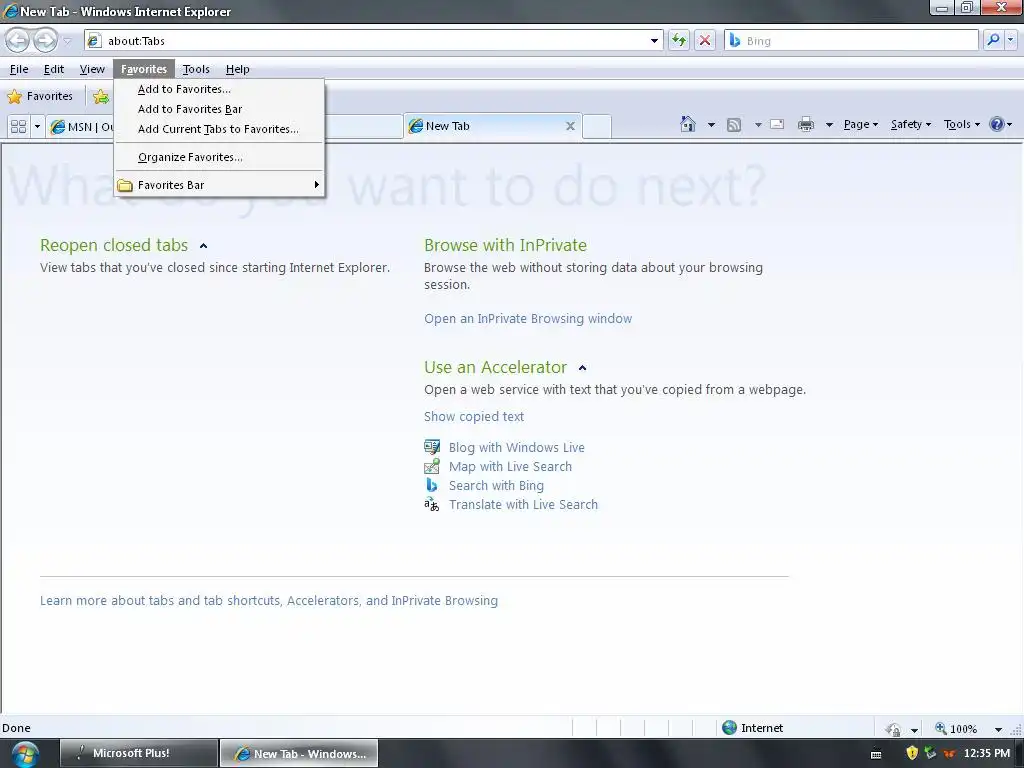Open the search provider dropdown arrow
This screenshot has width=1024, height=768.
pyautogui.click(x=1010, y=40)
